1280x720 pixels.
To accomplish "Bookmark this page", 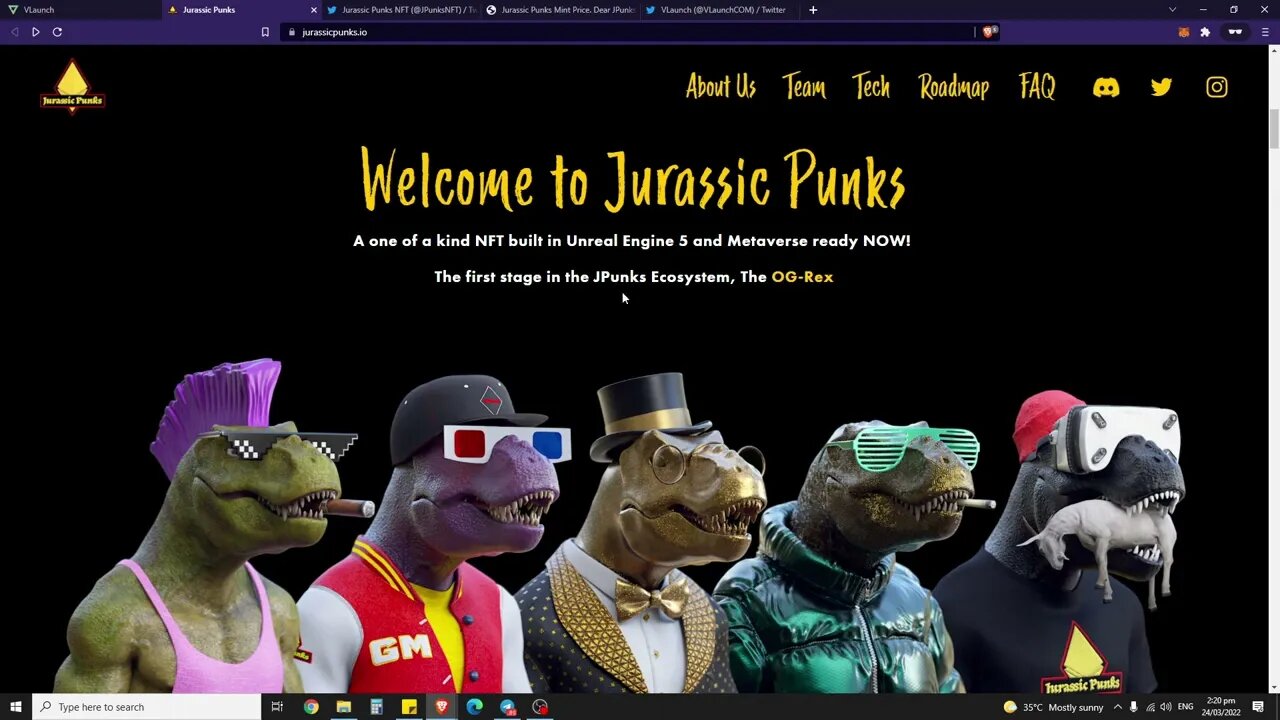I will [x=265, y=32].
